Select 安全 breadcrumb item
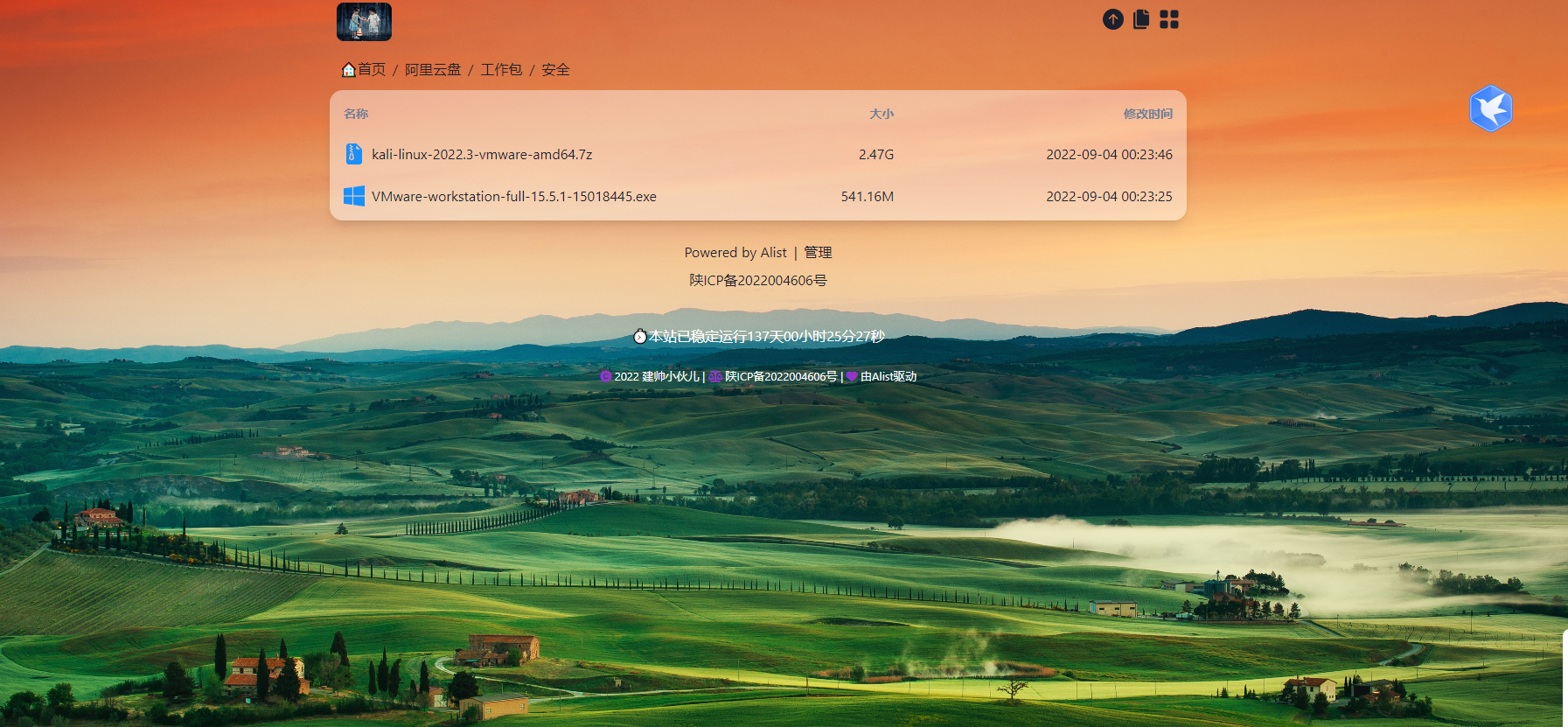 coord(555,69)
